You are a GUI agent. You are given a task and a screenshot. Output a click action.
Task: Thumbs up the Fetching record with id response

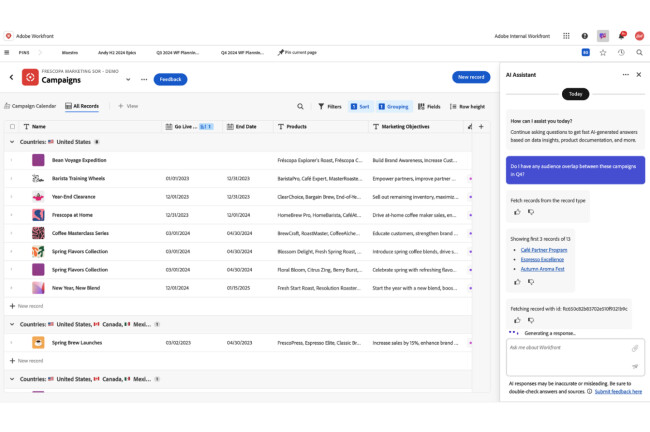tap(517, 320)
